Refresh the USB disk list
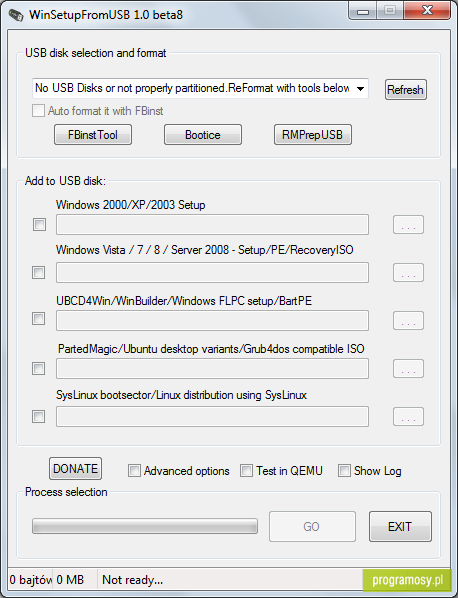Image resolution: width=458 pixels, height=598 pixels. coord(405,90)
